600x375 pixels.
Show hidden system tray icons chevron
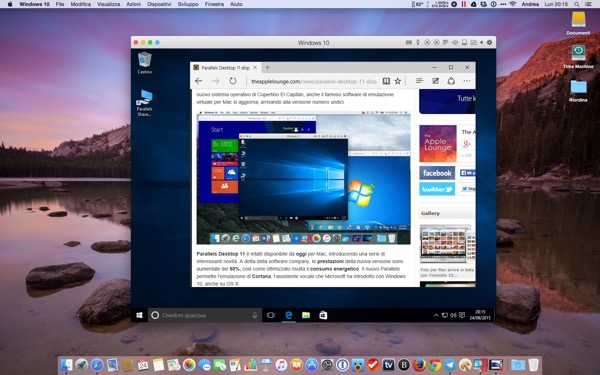pyautogui.click(x=436, y=315)
